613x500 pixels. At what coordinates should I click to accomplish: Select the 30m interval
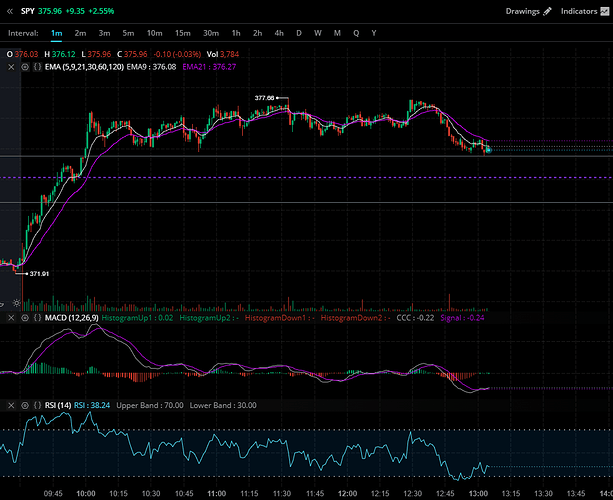(211, 33)
